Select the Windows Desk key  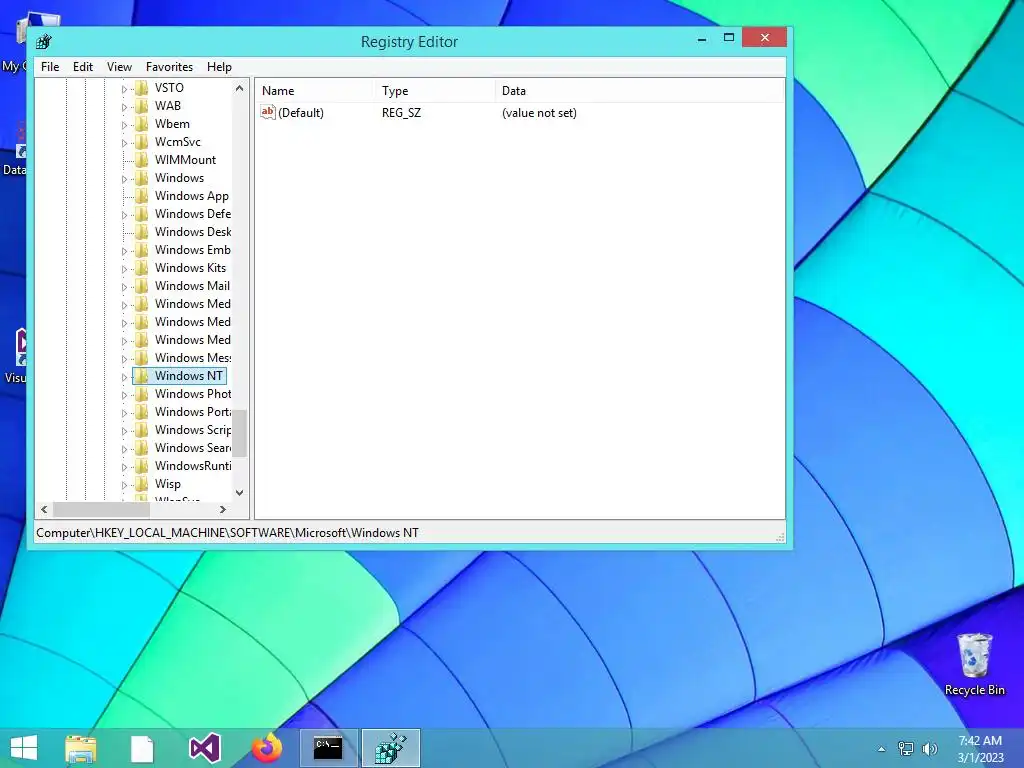coord(193,232)
